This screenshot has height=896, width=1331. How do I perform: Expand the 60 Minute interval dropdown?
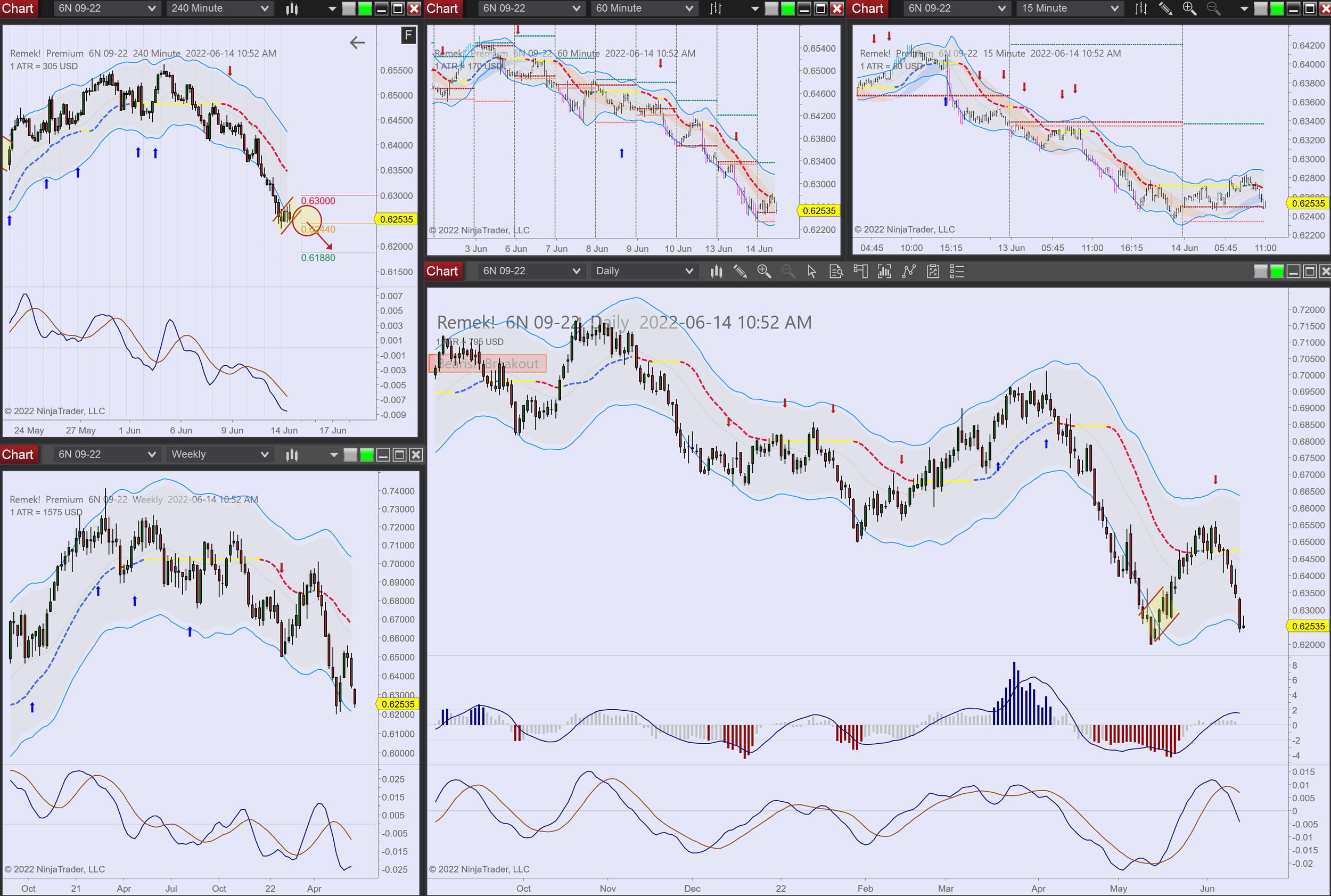click(688, 9)
